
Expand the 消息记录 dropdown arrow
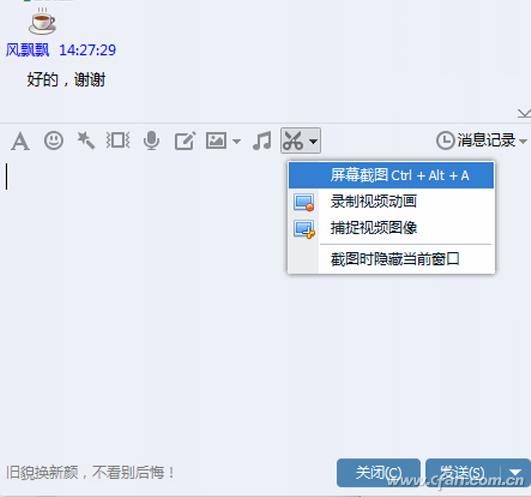click(x=523, y=141)
